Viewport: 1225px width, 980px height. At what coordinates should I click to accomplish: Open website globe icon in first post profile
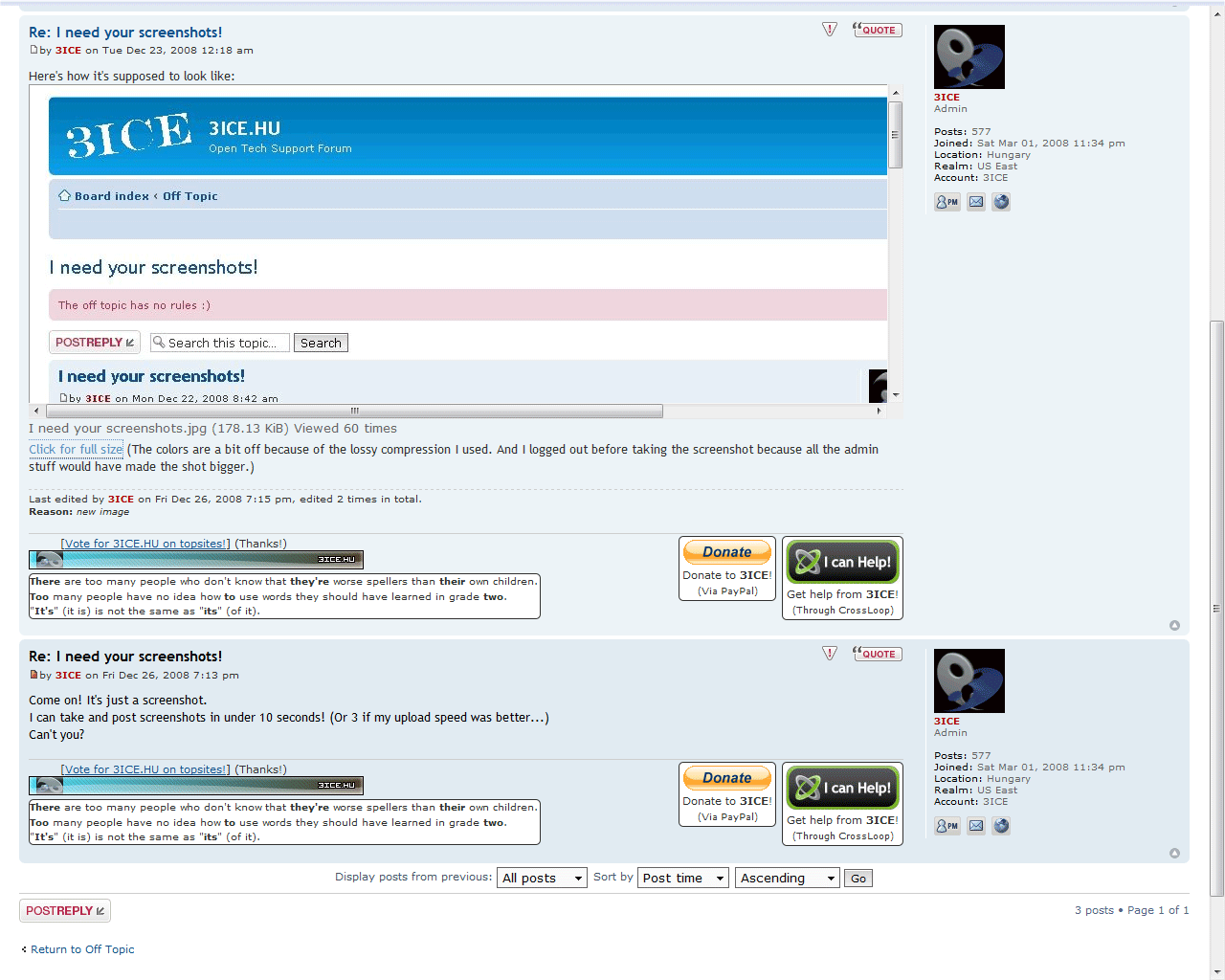coord(1001,202)
